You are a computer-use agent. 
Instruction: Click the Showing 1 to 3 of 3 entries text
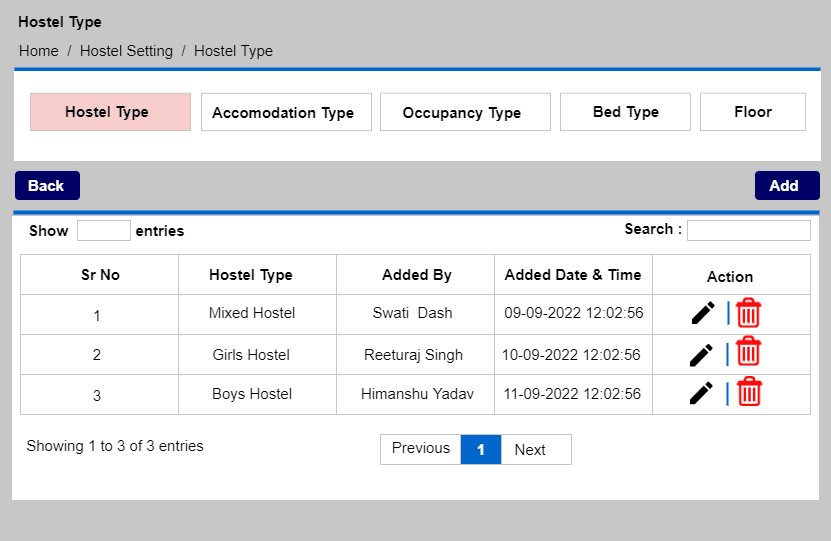(115, 446)
